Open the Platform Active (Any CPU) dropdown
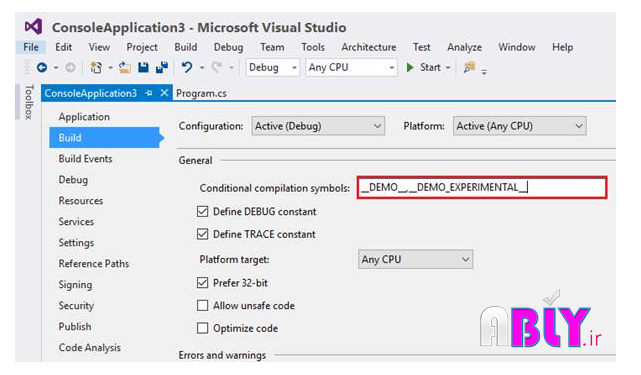 [520, 126]
